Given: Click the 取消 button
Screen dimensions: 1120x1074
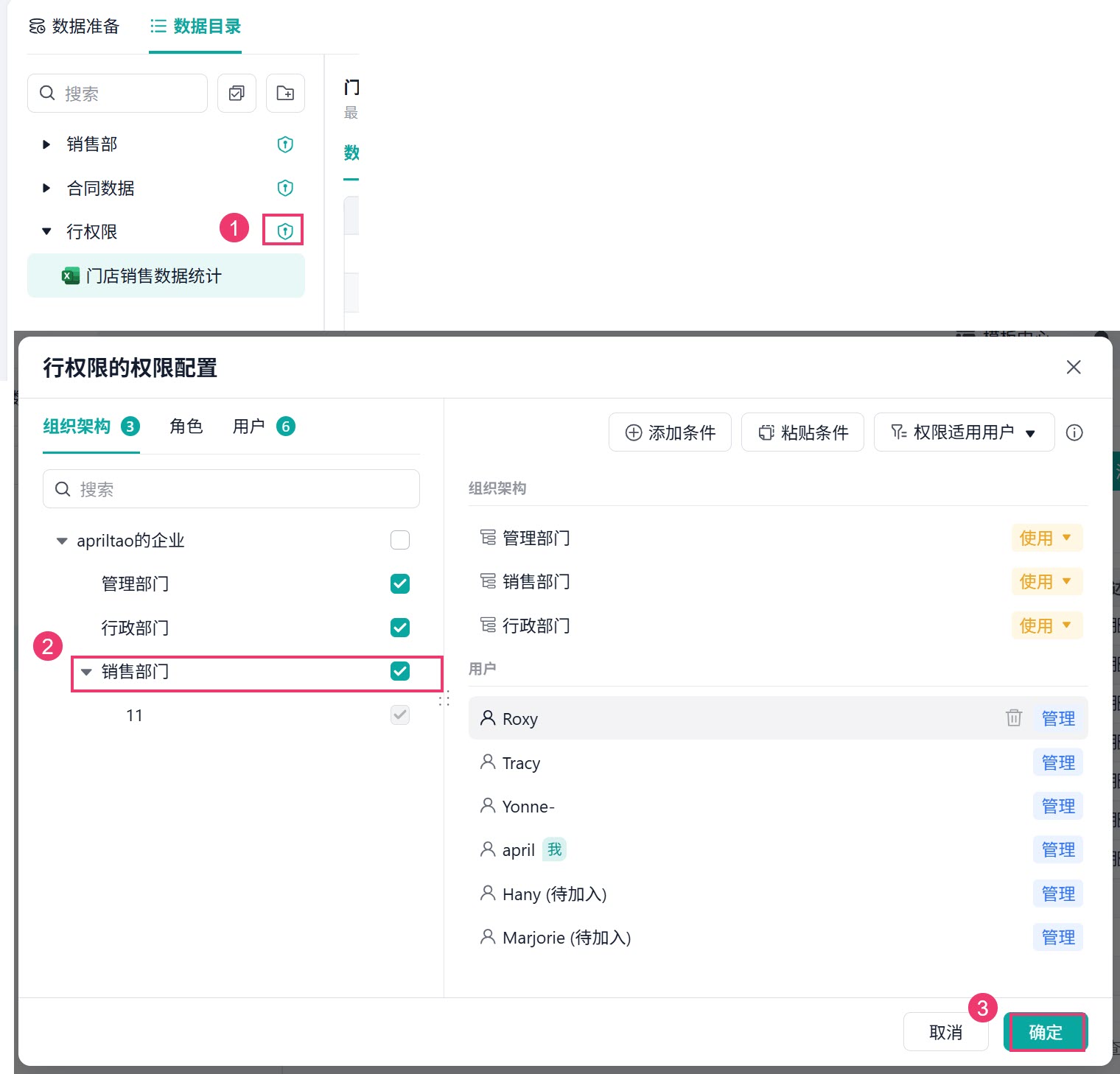Looking at the screenshot, I should 945,1032.
